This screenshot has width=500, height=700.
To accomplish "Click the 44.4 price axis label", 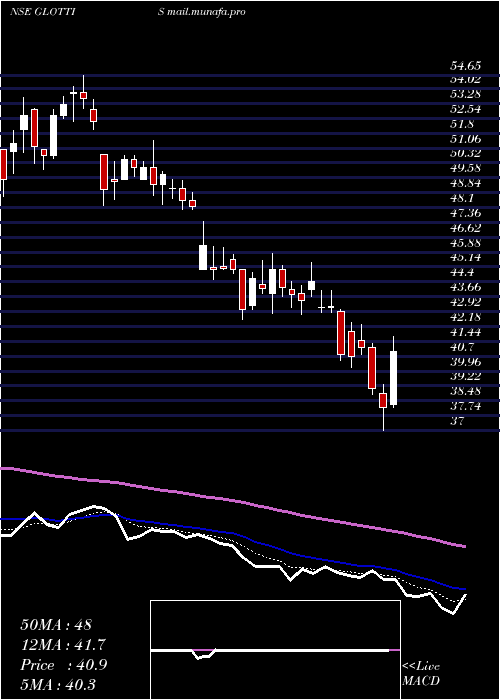I will (x=462, y=272).
